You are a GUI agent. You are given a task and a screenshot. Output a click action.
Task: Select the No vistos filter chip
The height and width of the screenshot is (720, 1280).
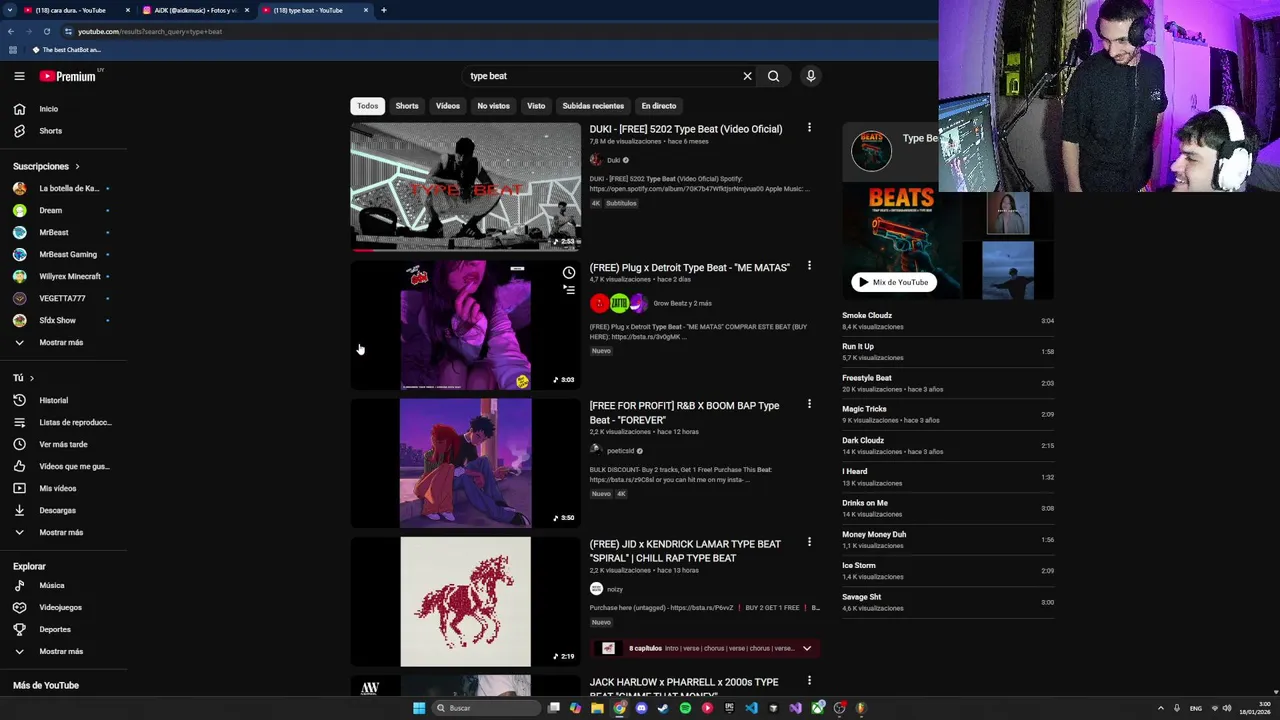pyautogui.click(x=493, y=106)
